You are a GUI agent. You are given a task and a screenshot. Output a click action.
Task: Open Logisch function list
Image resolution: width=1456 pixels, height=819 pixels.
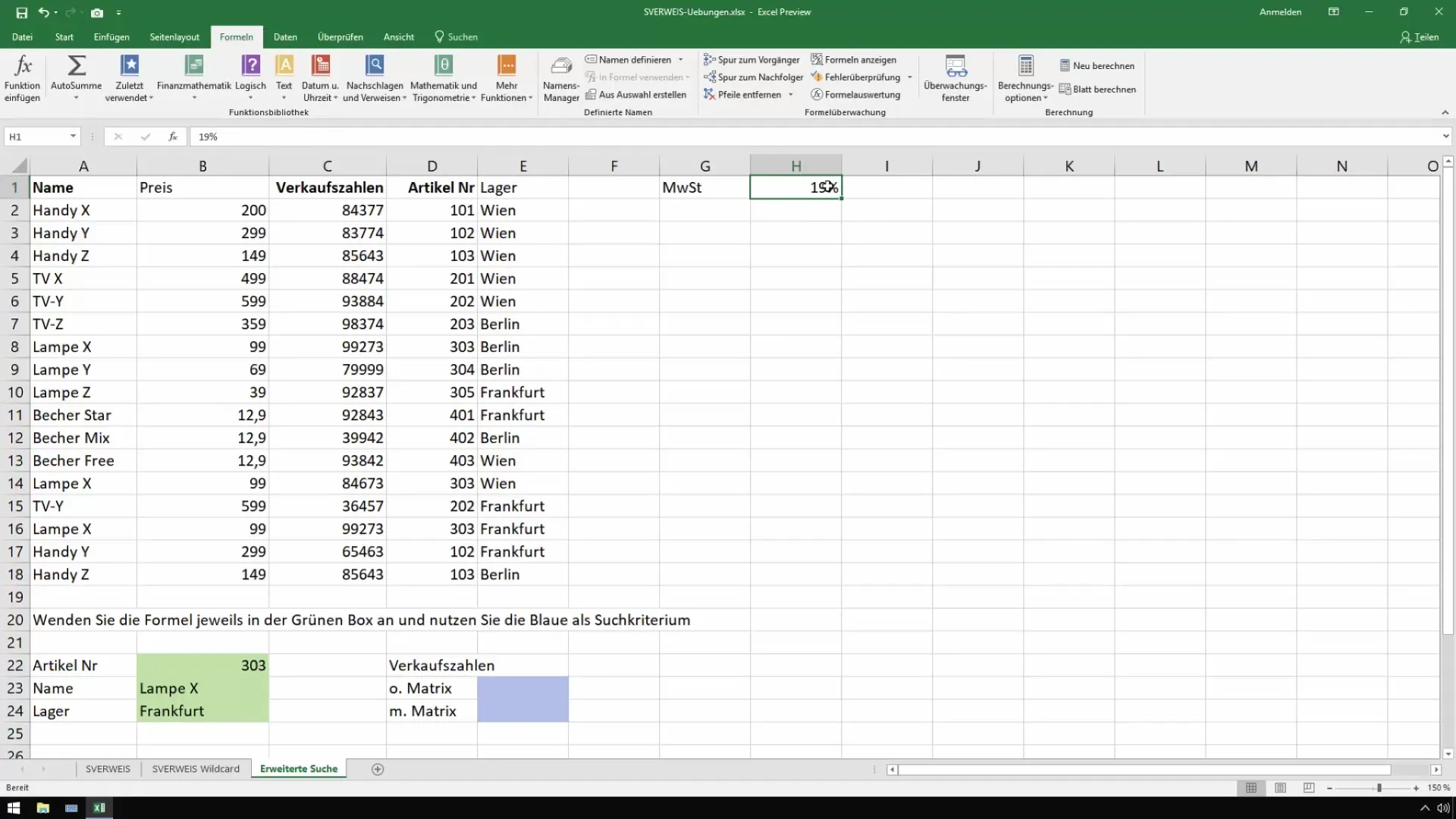pos(250,77)
